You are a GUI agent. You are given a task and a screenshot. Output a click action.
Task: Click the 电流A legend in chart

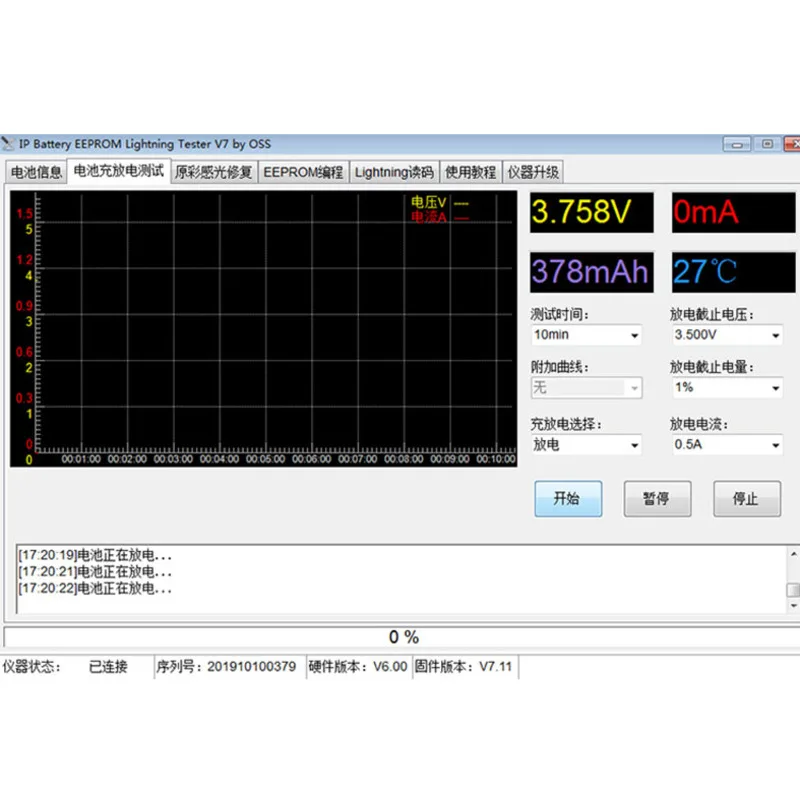(439, 218)
